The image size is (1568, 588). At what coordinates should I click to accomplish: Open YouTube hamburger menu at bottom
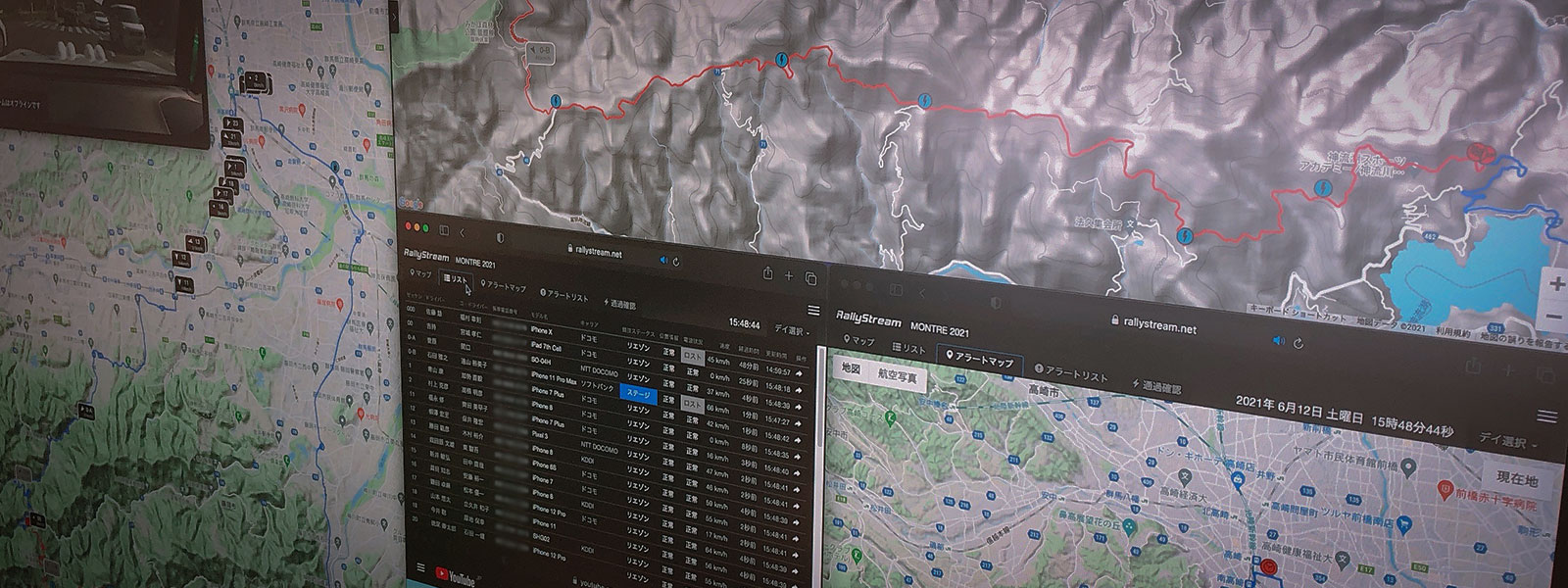[x=420, y=567]
